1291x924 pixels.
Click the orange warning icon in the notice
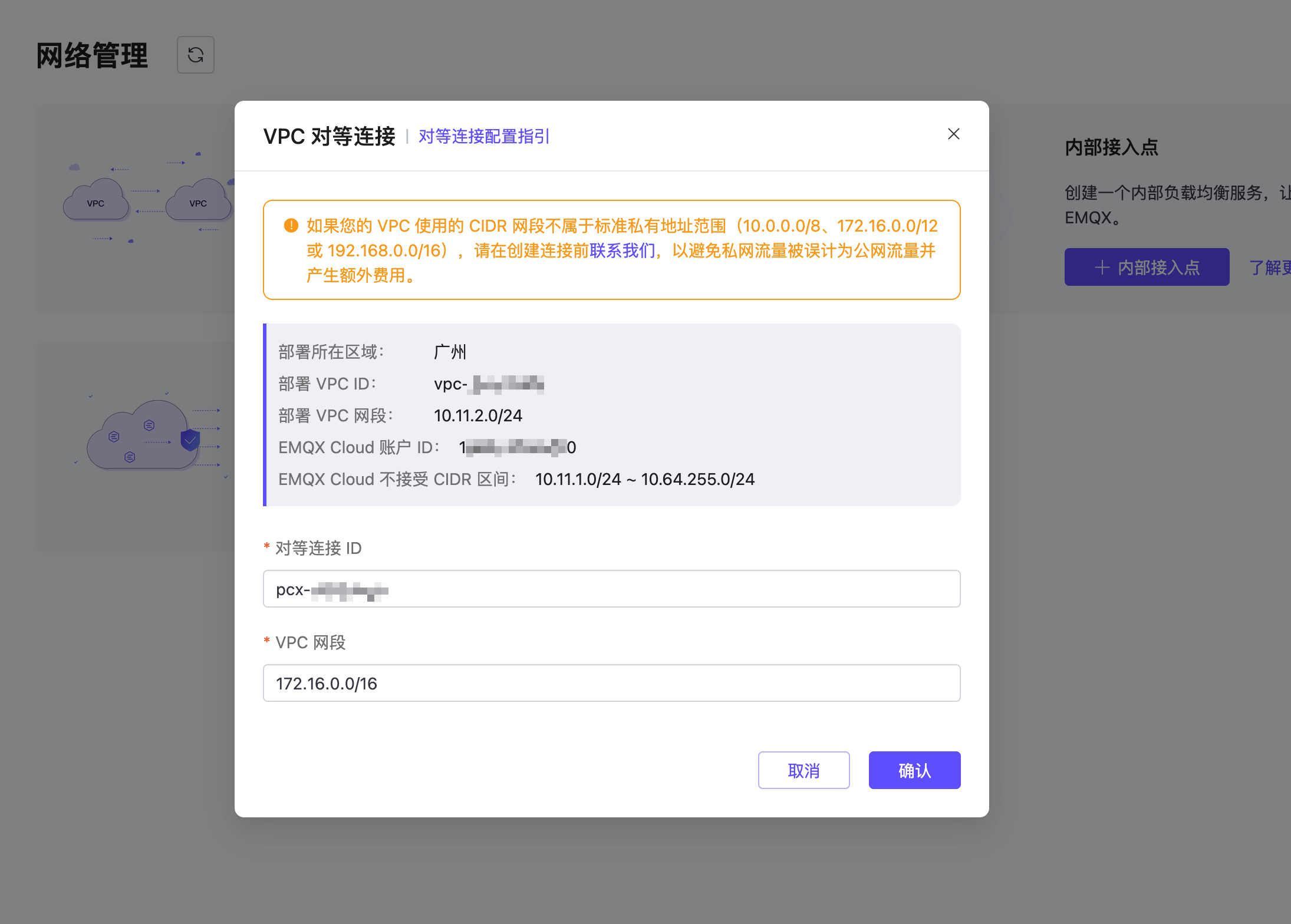(x=291, y=226)
